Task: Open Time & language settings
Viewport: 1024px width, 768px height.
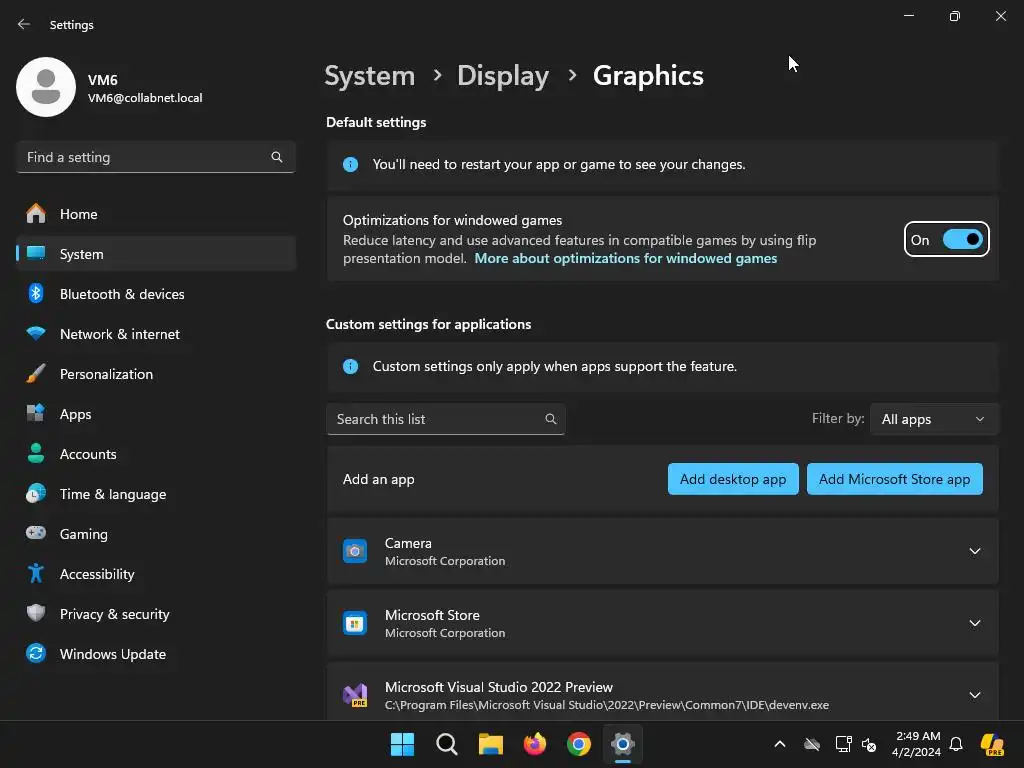Action: click(x=155, y=494)
